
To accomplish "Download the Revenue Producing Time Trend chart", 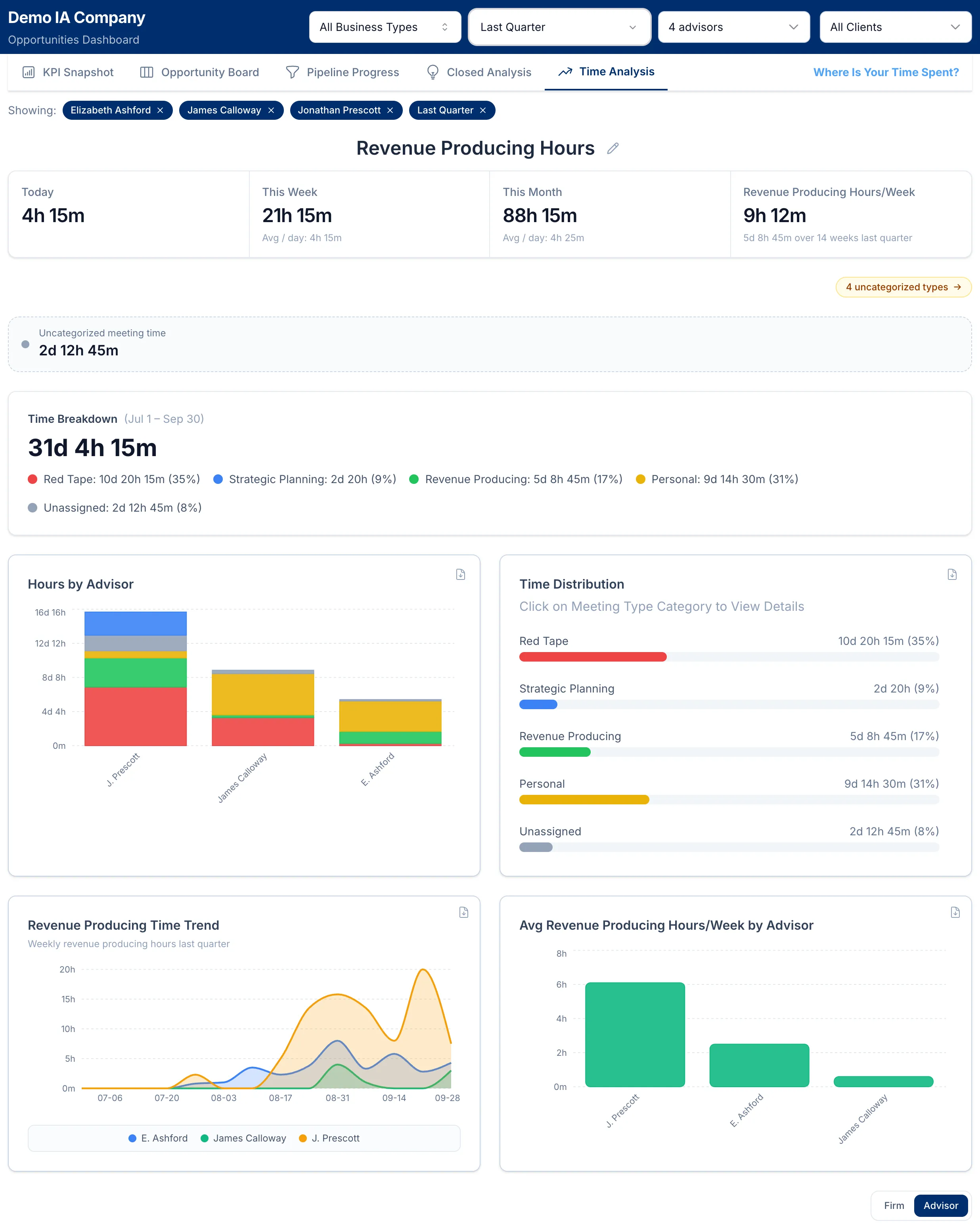I will tap(463, 912).
